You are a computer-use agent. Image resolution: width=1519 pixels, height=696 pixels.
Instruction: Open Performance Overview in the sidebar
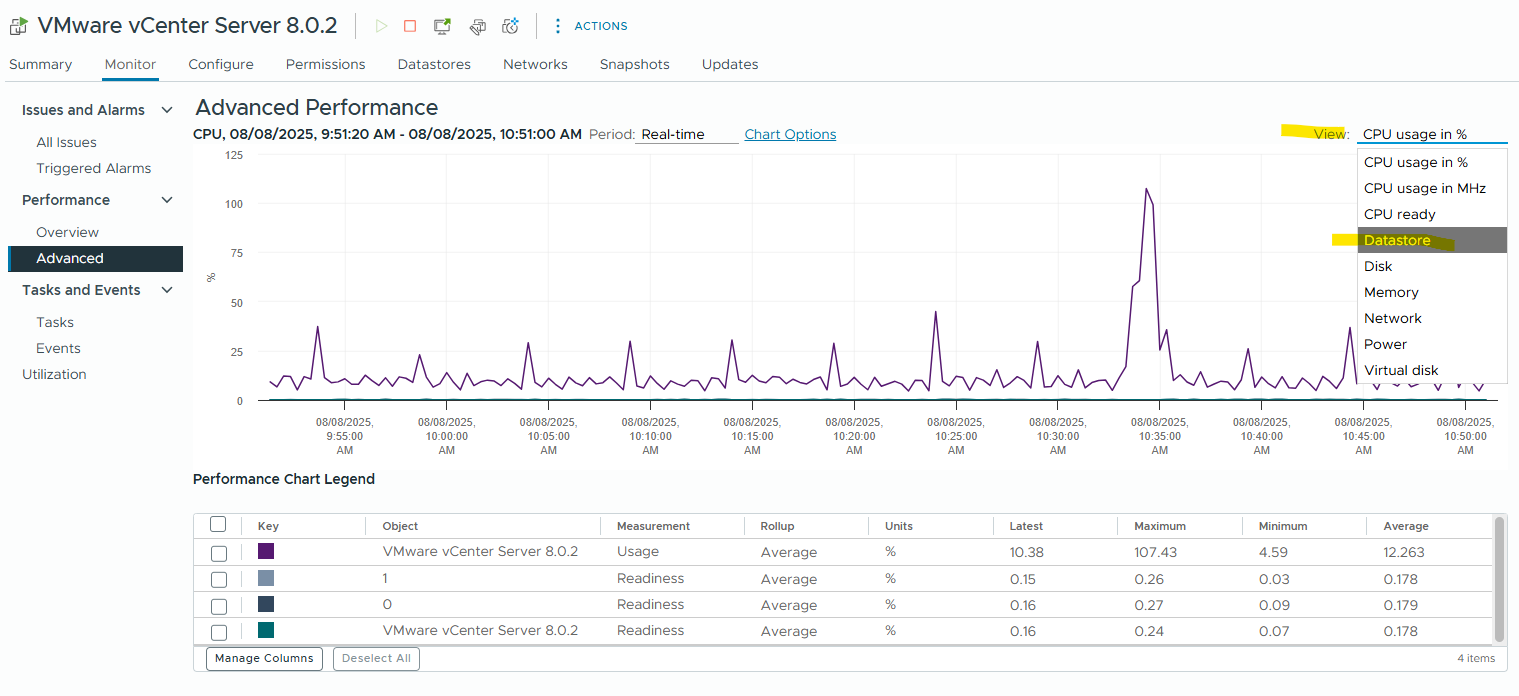(67, 232)
